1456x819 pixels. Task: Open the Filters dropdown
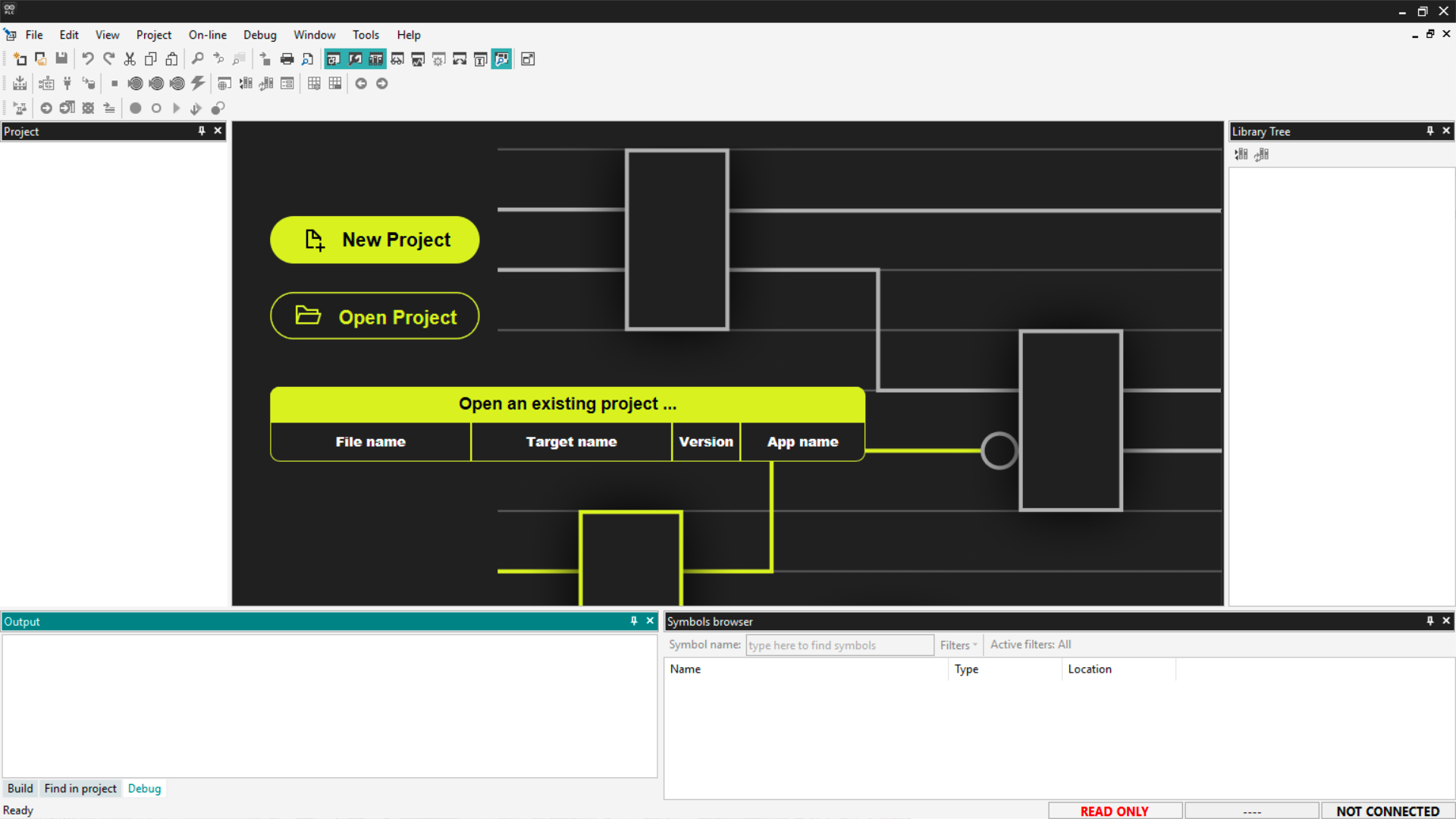958,645
